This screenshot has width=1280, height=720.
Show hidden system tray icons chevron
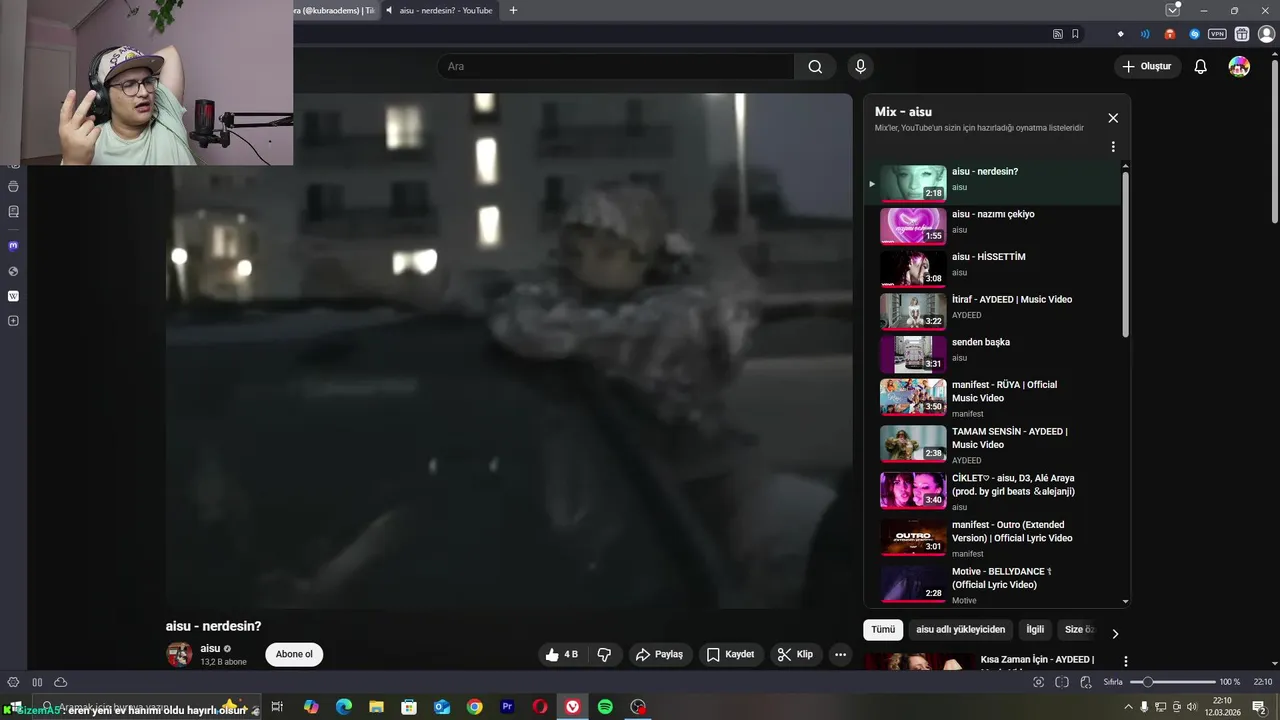pyautogui.click(x=1129, y=707)
